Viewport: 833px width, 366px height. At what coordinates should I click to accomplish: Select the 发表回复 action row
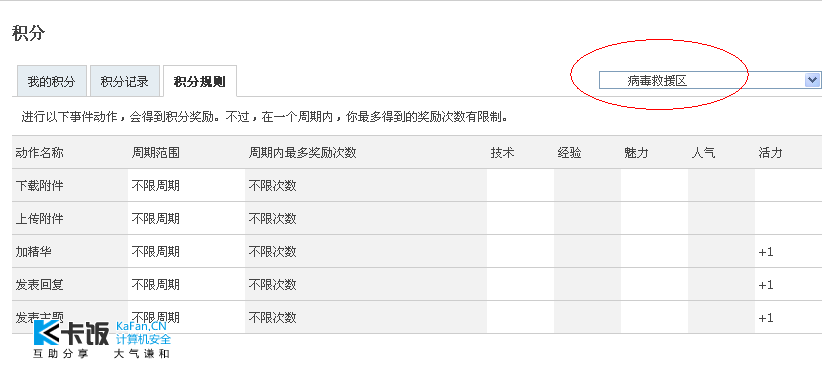pos(417,284)
